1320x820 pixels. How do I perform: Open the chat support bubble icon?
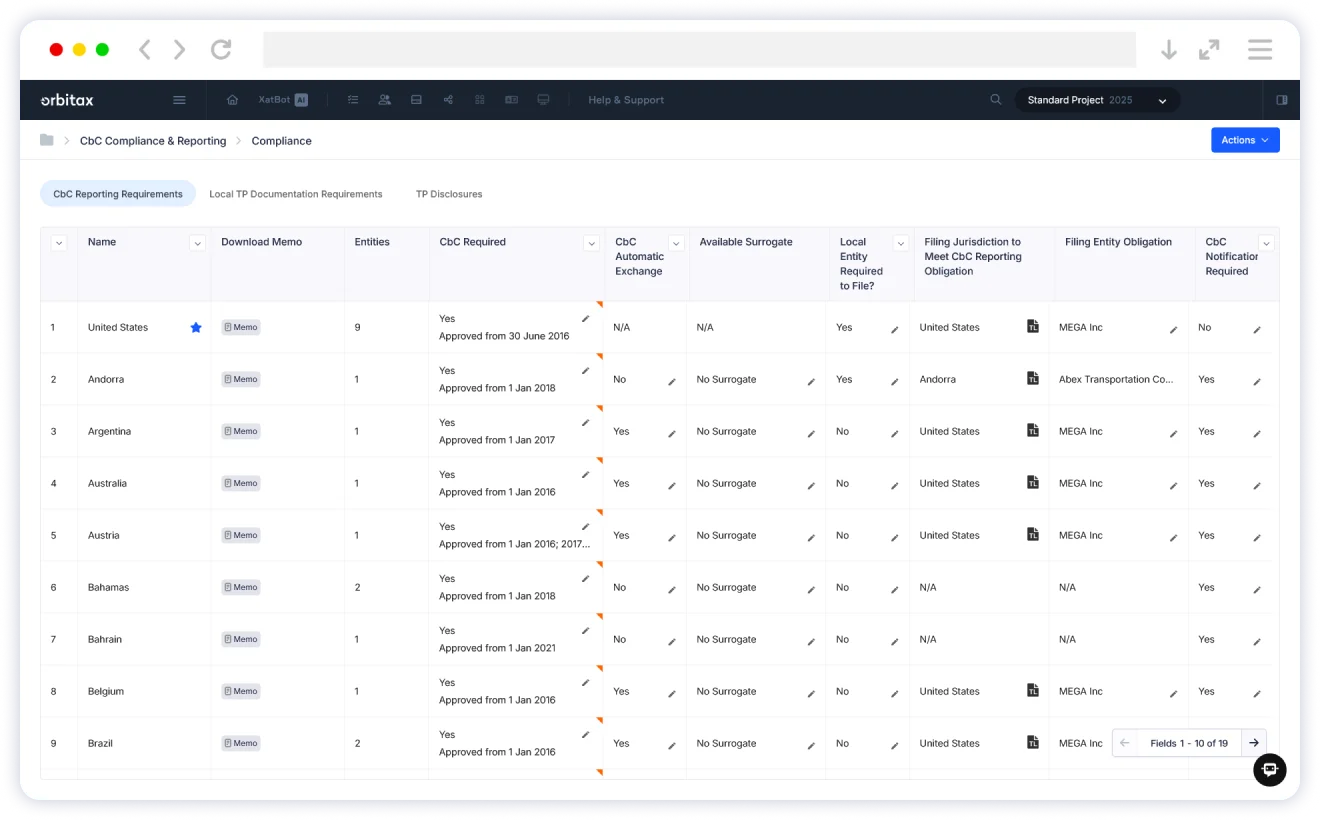[1269, 769]
